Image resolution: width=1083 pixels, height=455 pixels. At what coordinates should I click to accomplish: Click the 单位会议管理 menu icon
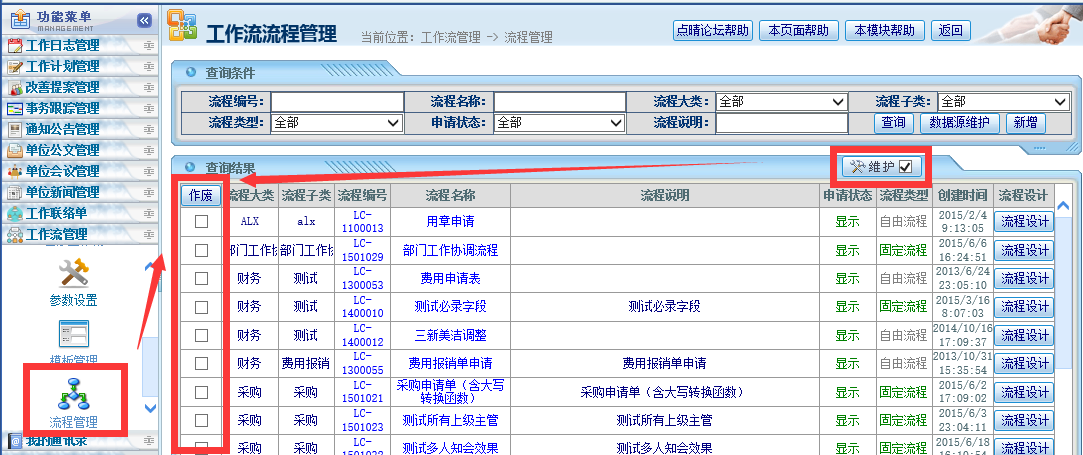(x=15, y=171)
